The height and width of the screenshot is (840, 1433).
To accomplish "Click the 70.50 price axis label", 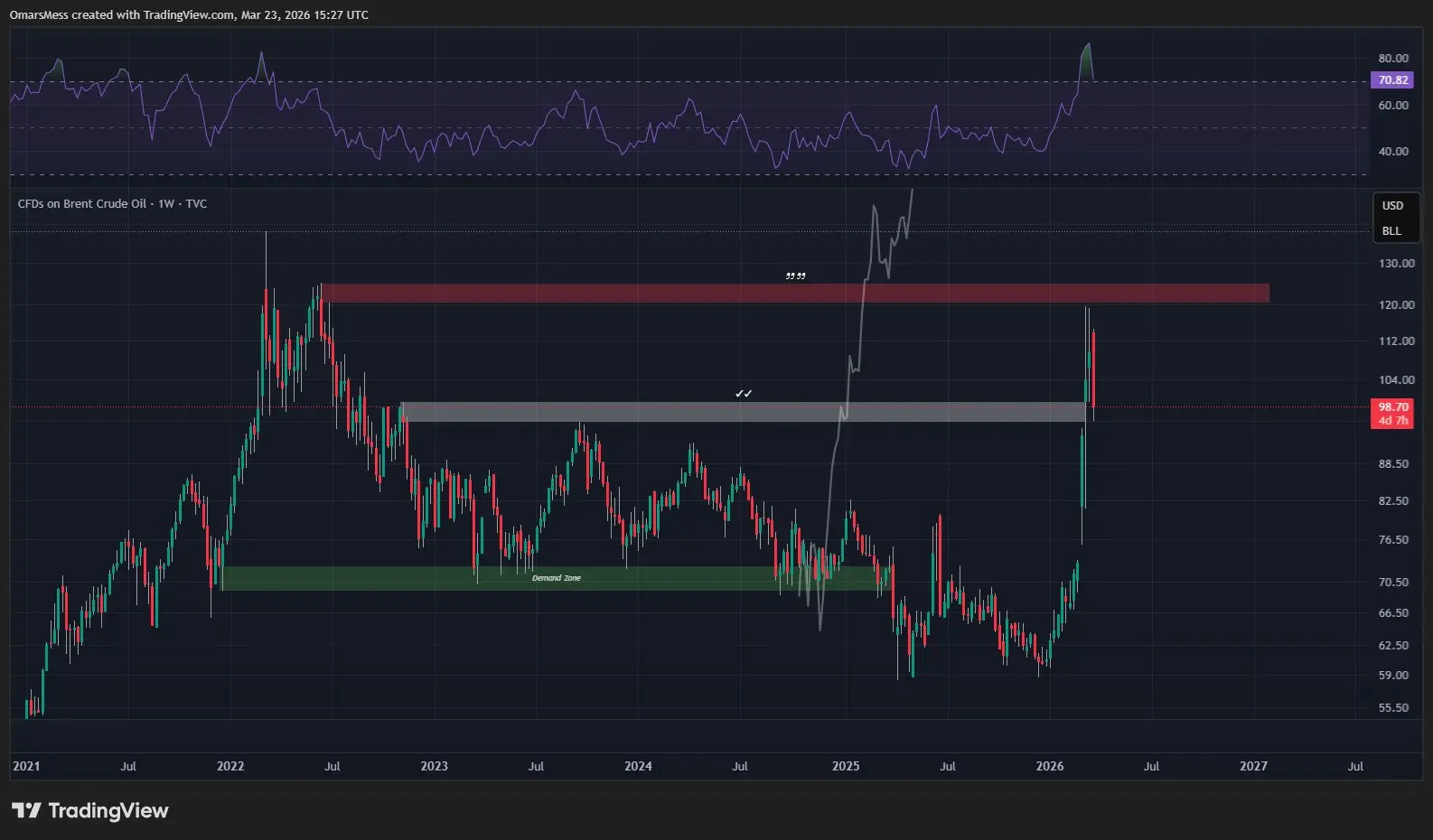I will tap(1392, 583).
